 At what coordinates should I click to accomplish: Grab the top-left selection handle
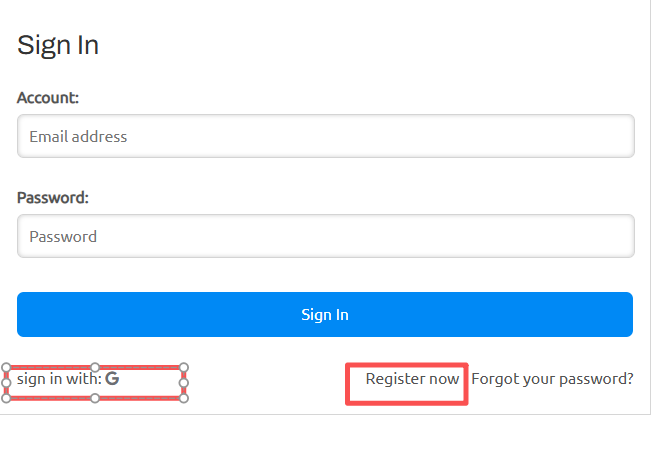click(6, 367)
